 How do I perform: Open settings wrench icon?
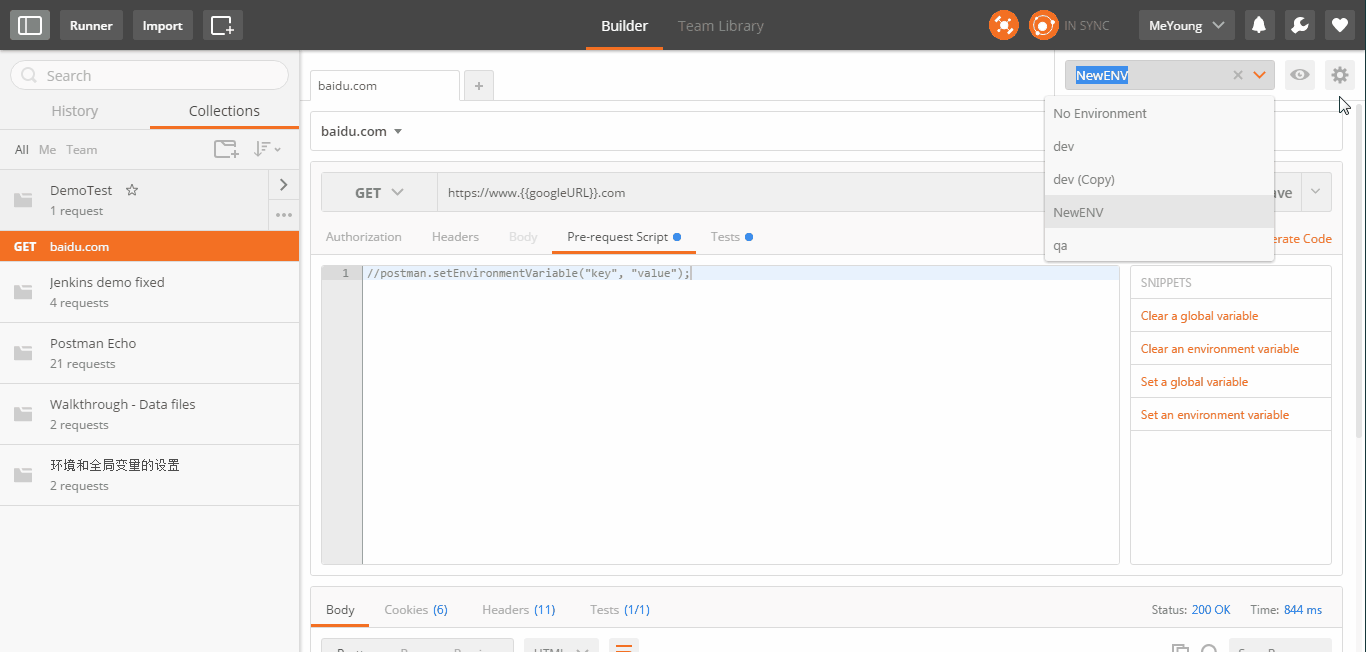[1299, 25]
